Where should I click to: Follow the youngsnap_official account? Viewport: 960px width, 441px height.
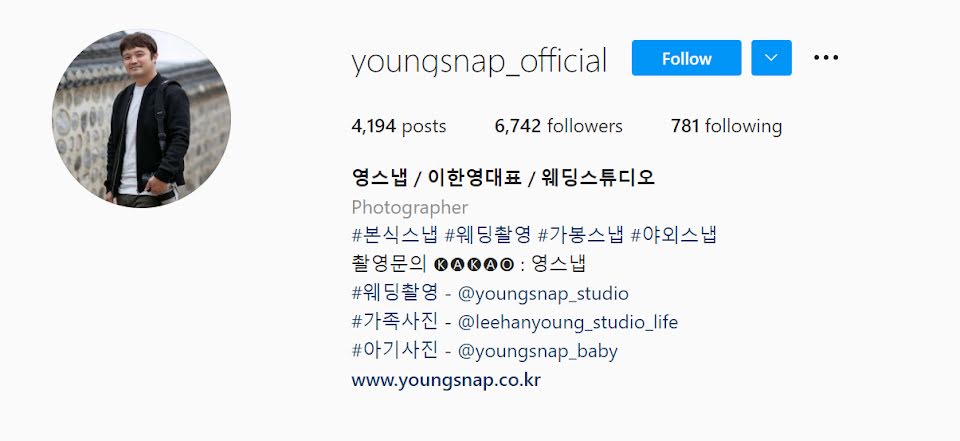coord(686,58)
